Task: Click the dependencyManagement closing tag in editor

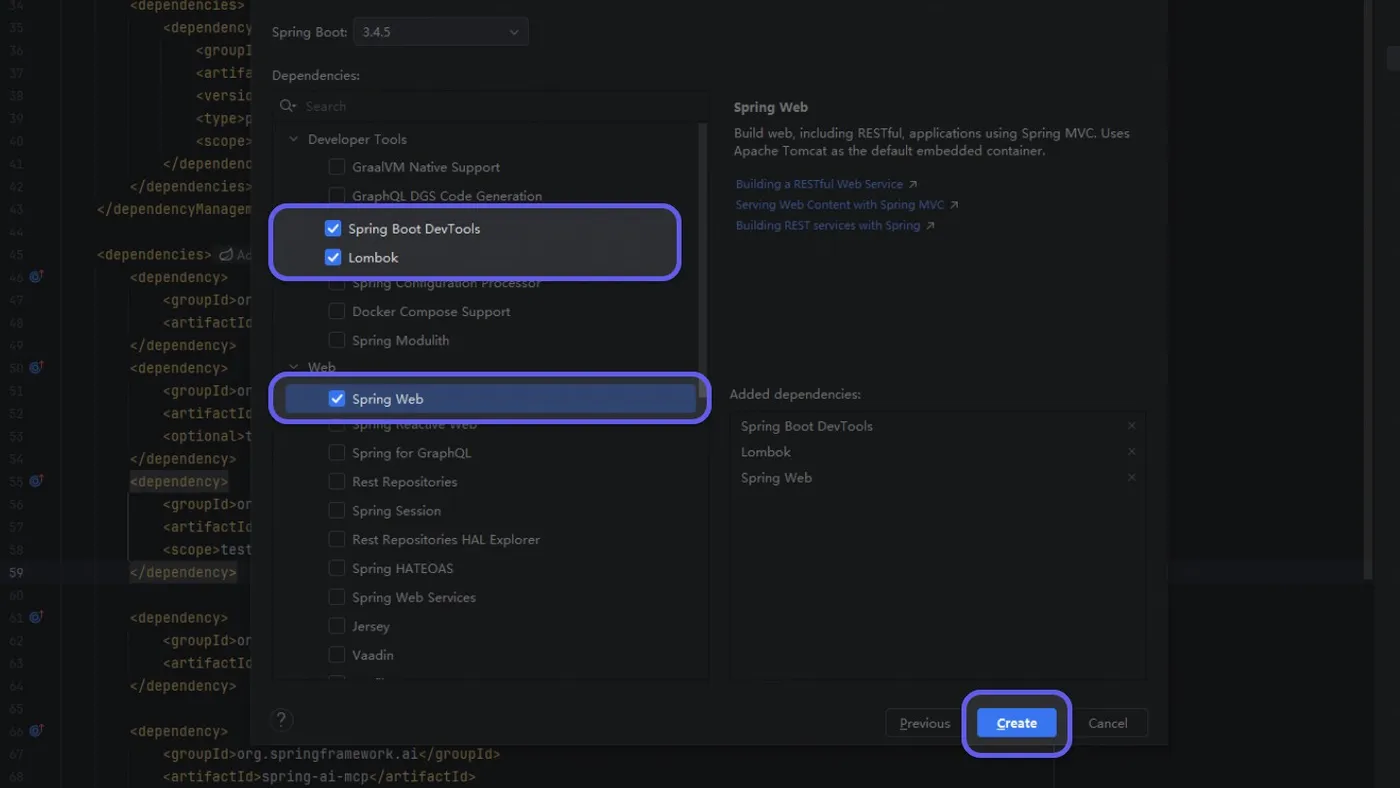Action: [174, 209]
